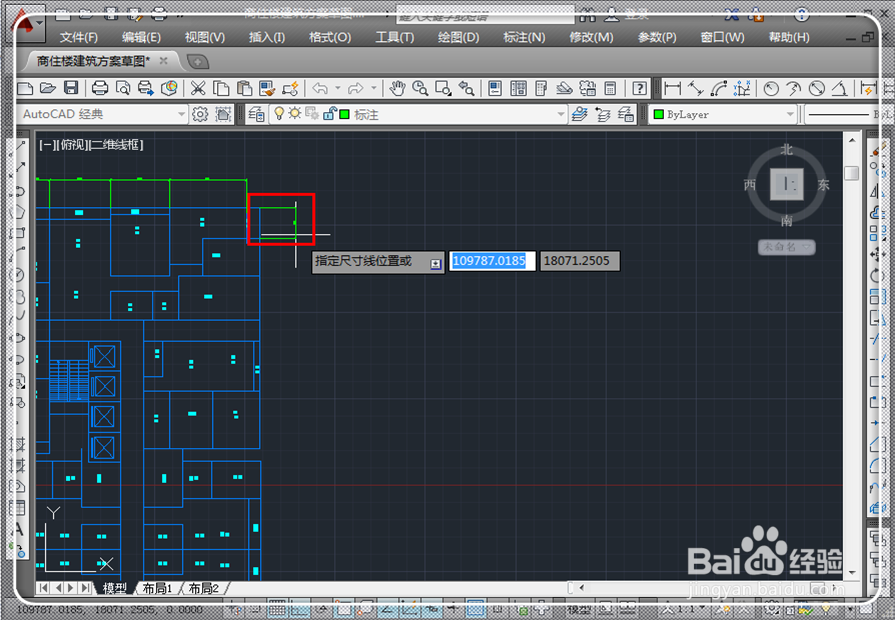This screenshot has width=895, height=620.
Task: Select the 模型 model tab
Action: pos(115,588)
